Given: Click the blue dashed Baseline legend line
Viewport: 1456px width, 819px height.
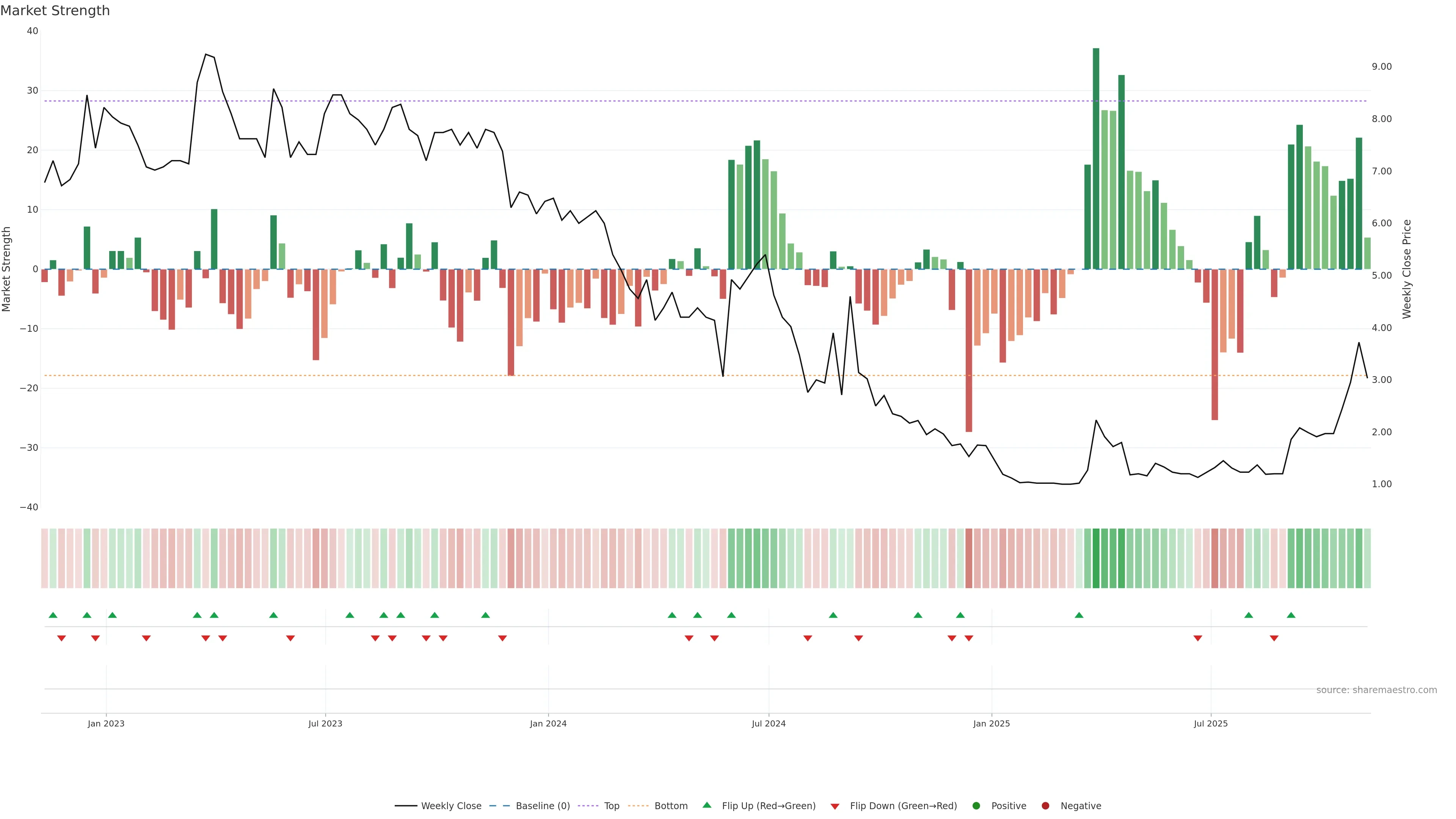Looking at the screenshot, I should (x=499, y=806).
